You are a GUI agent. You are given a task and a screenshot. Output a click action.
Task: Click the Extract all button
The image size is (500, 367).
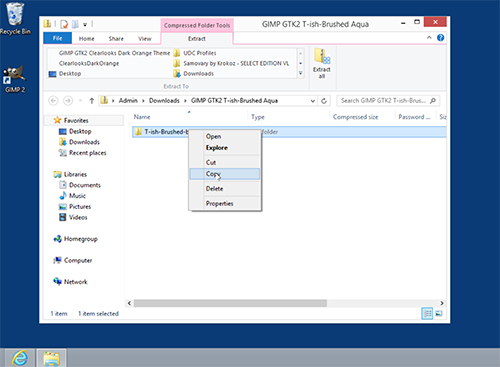(322, 63)
